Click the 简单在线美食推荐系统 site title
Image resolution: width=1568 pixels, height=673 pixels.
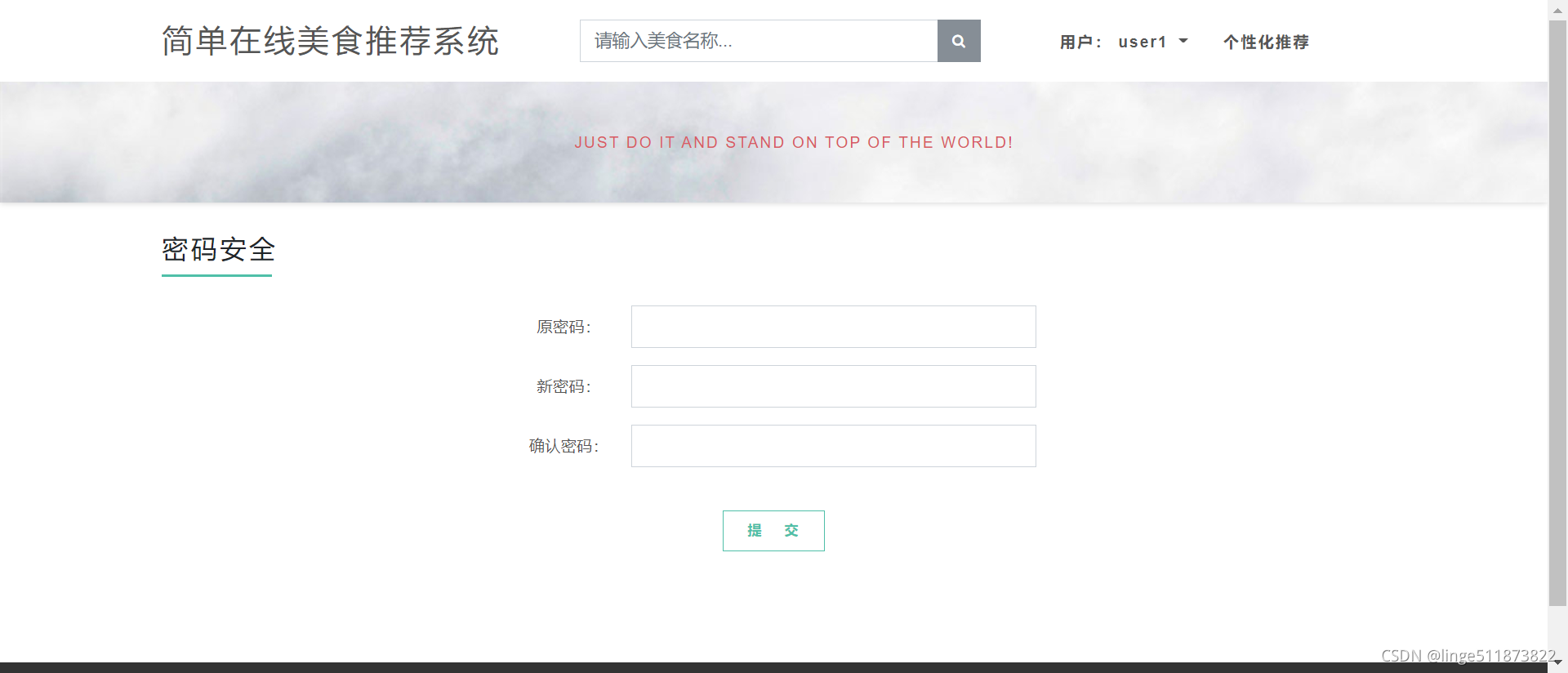(330, 41)
